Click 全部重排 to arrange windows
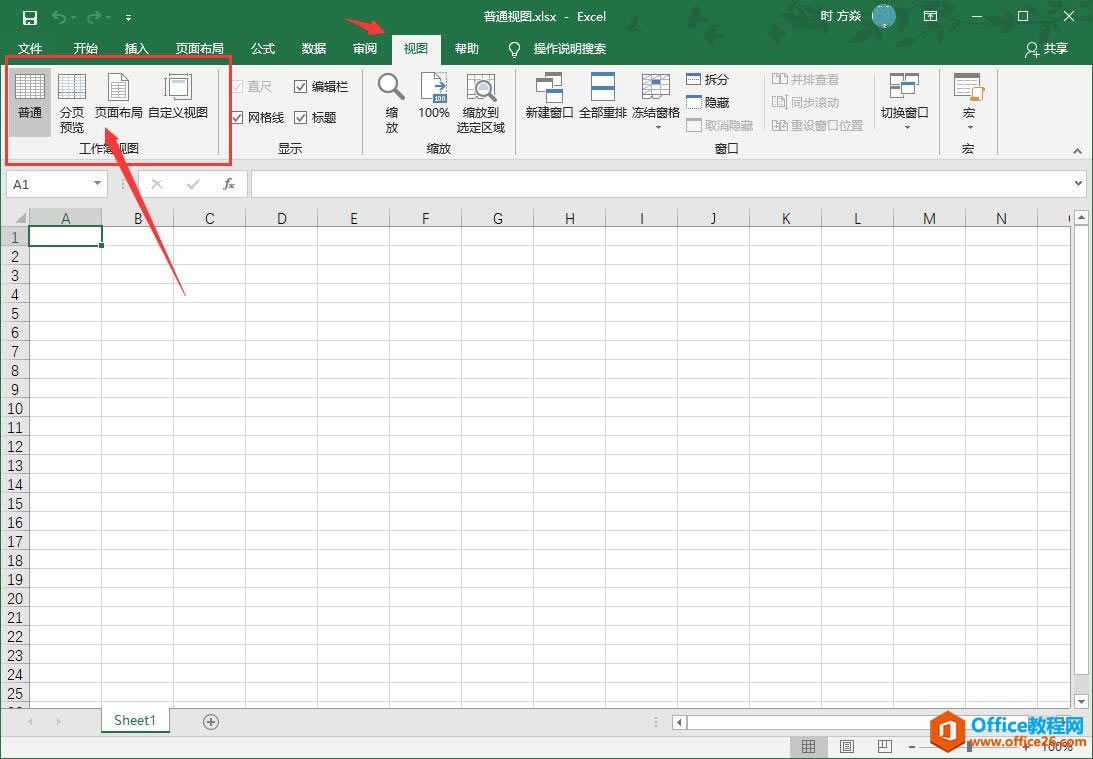The image size is (1093, 759). 601,101
